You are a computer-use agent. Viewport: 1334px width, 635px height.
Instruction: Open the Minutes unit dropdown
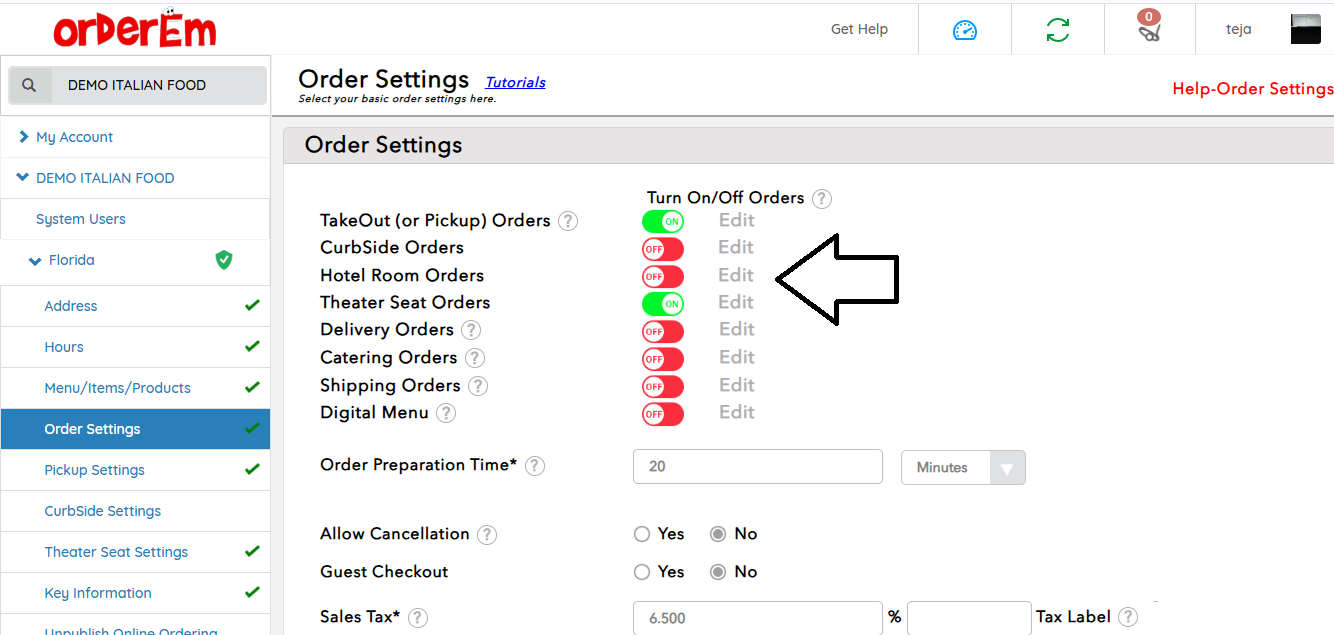click(963, 468)
